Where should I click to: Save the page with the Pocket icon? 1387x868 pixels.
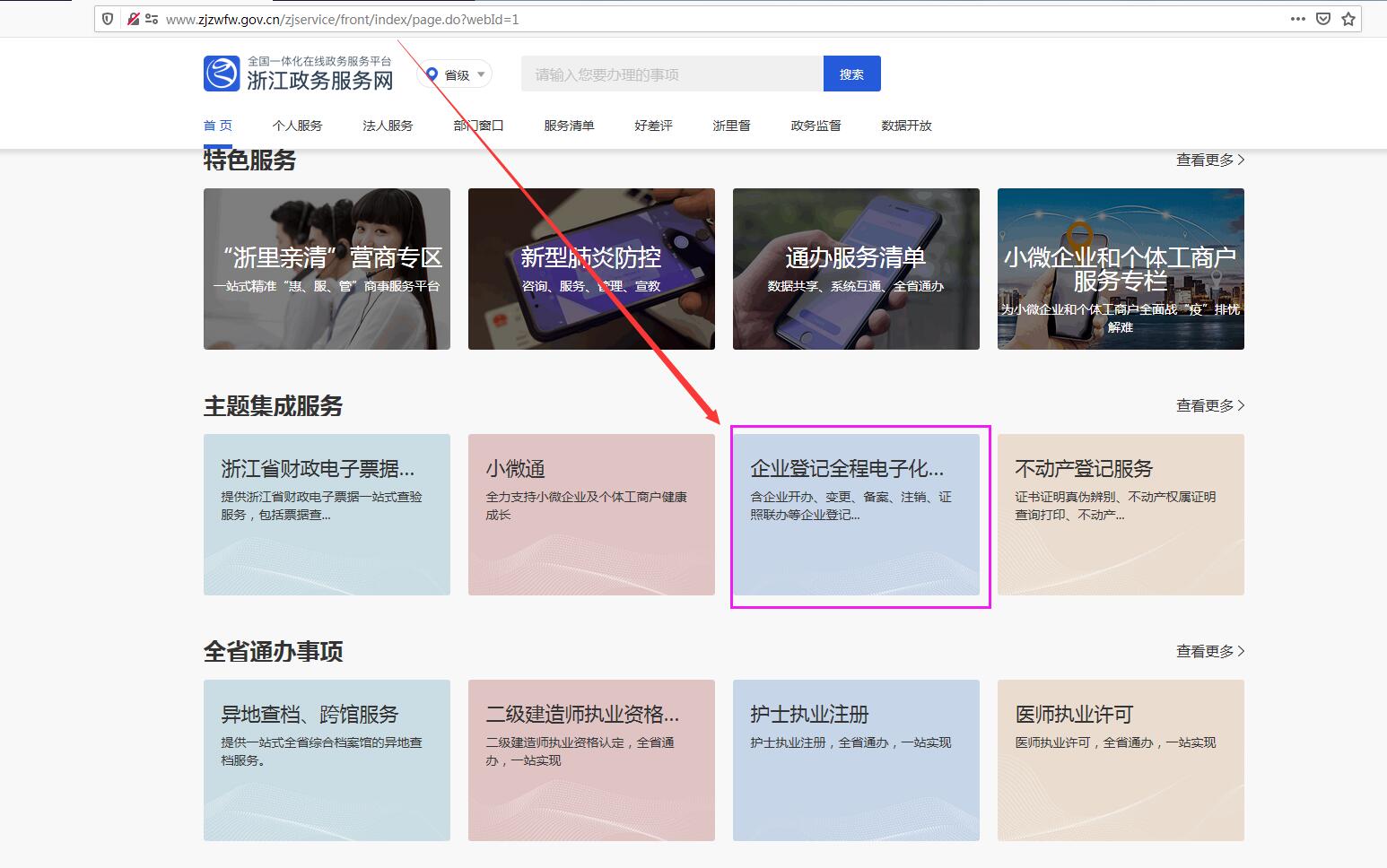pyautogui.click(x=1322, y=18)
